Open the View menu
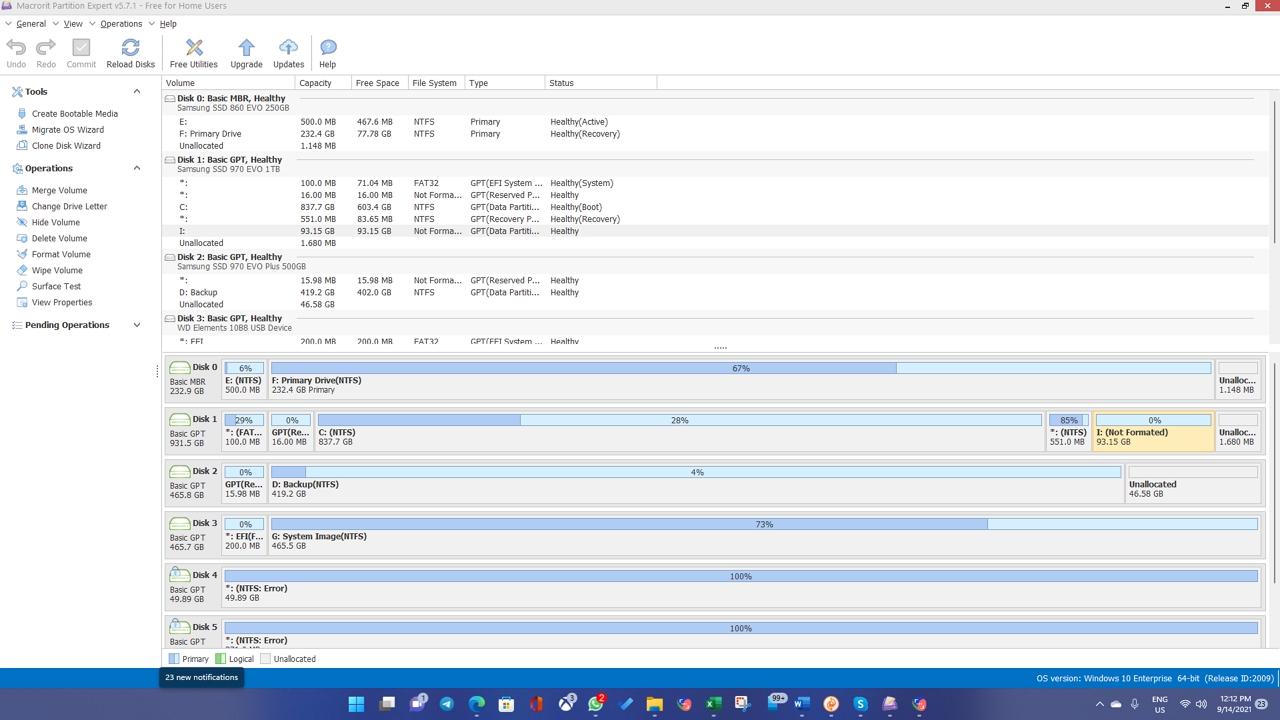Screen dimensions: 1280x720 point(74,23)
